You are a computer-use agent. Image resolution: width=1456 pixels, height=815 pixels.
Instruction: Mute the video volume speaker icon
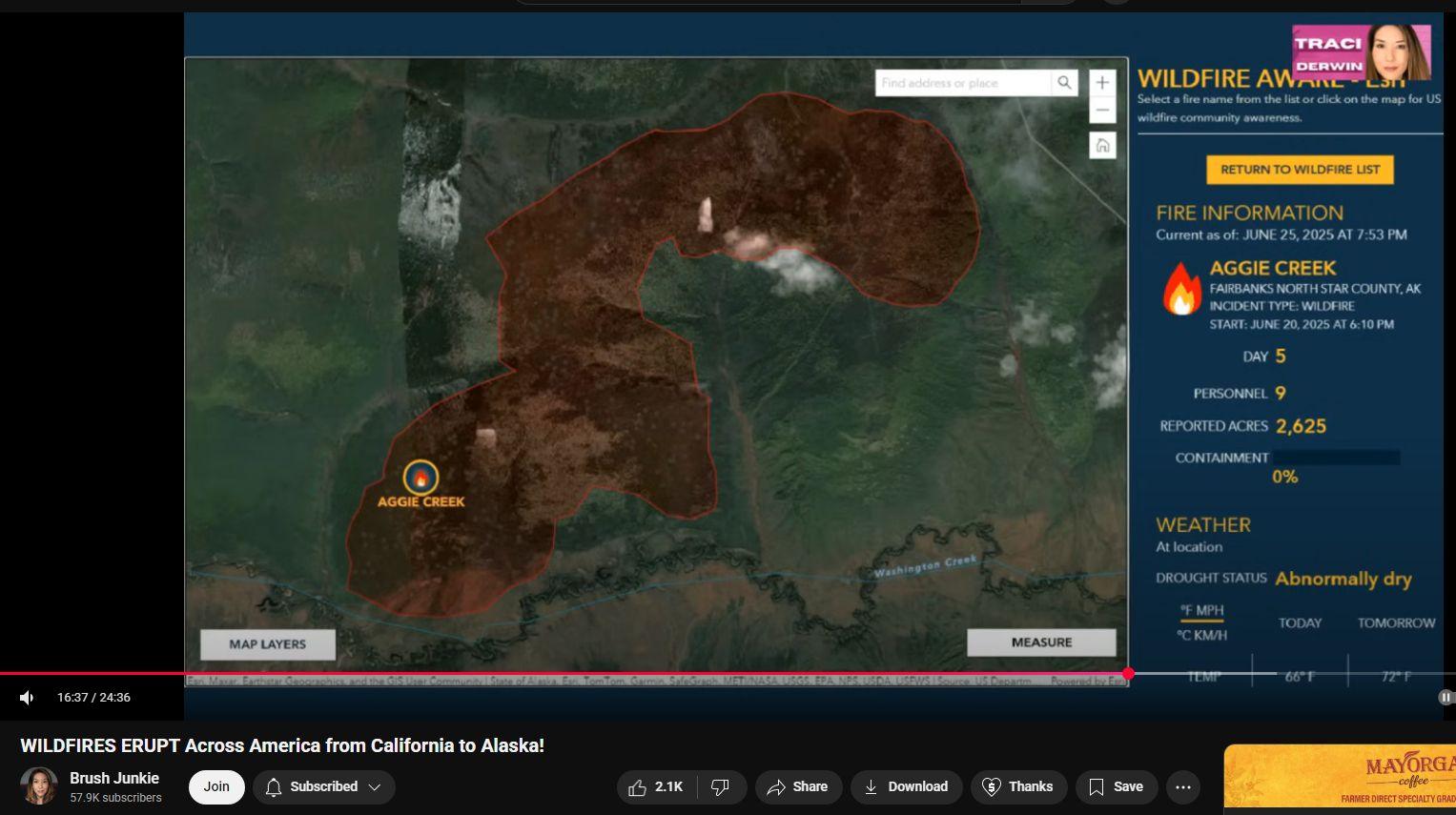tap(27, 698)
